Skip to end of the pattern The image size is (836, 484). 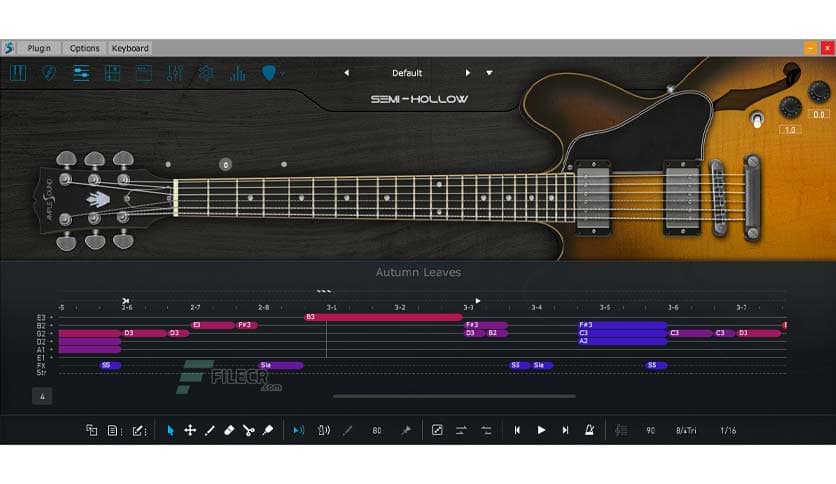tap(565, 430)
